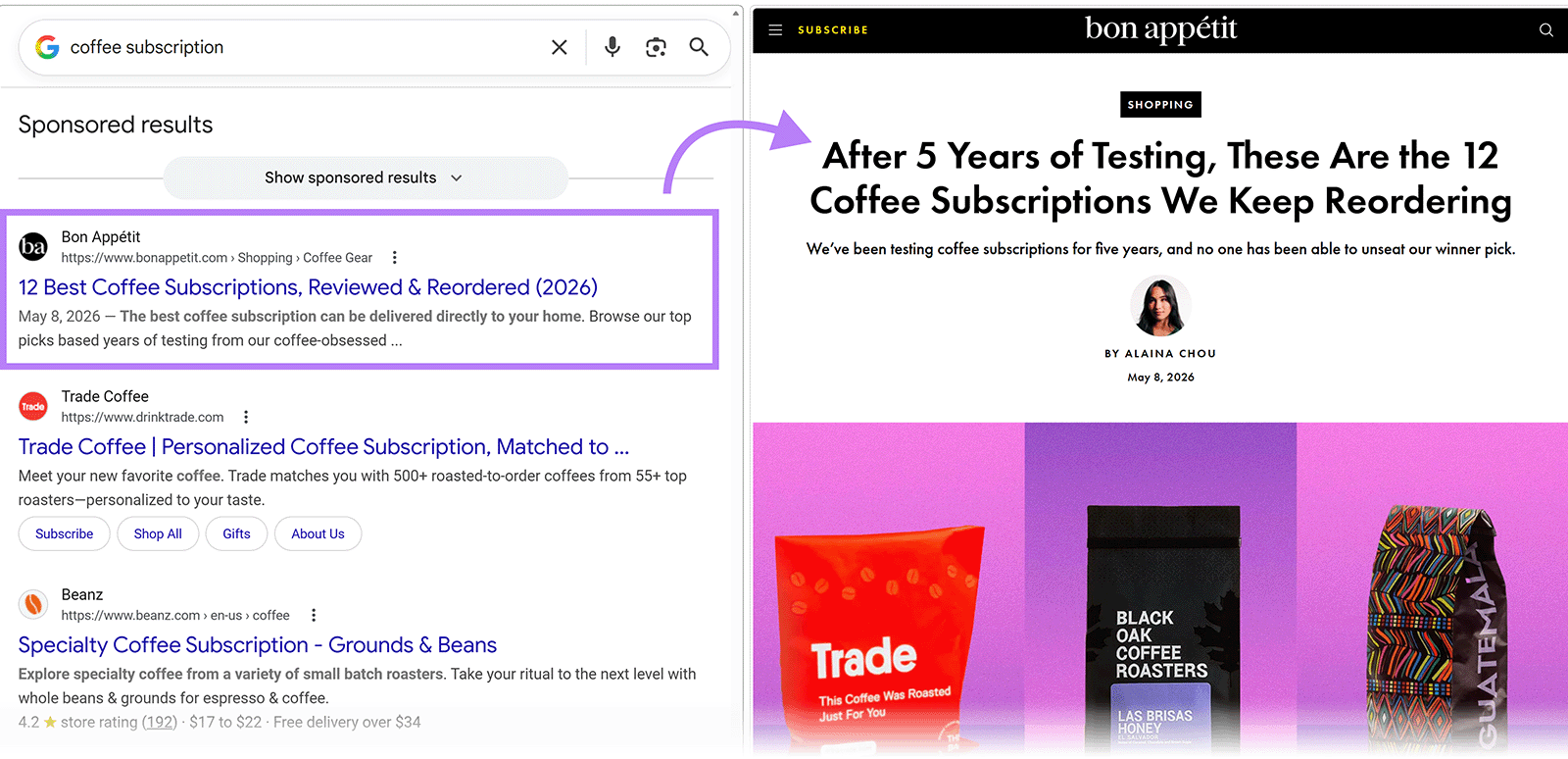Open options menu for the Trade Coffee result

point(246,417)
